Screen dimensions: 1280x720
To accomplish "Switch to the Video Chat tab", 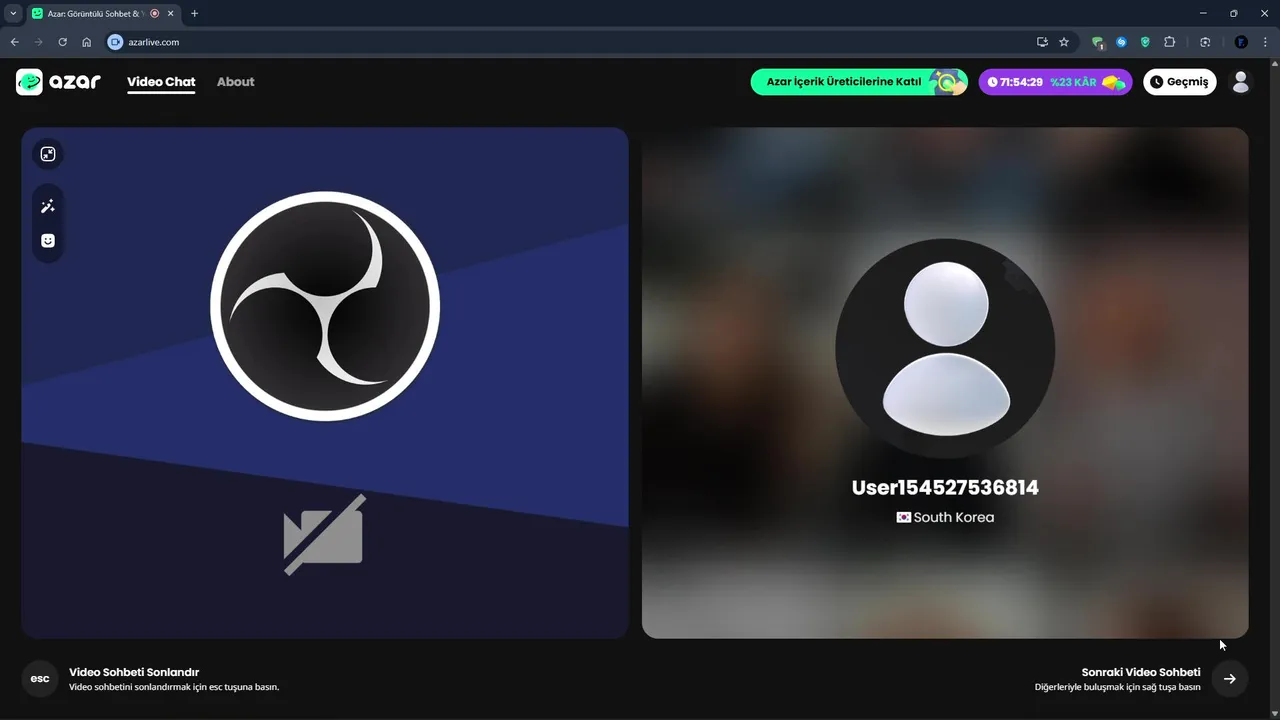I will (x=161, y=82).
